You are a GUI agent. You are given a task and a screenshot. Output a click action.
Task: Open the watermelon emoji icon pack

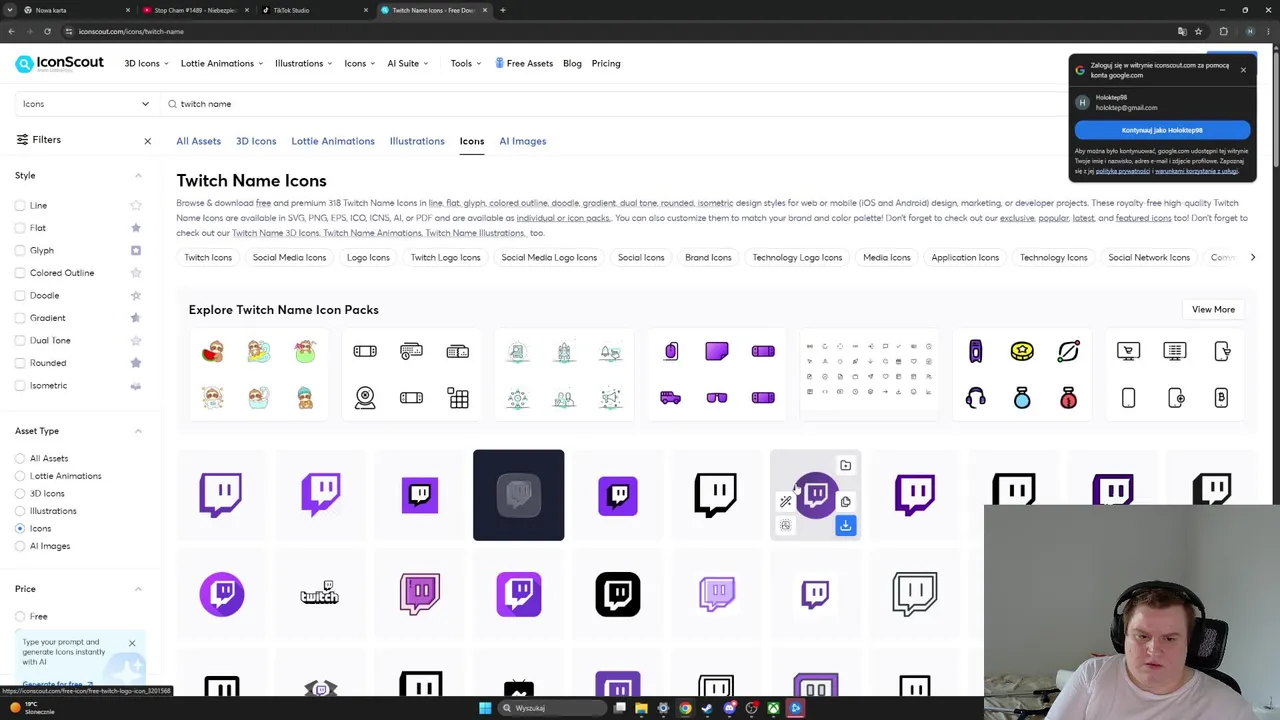click(212, 351)
